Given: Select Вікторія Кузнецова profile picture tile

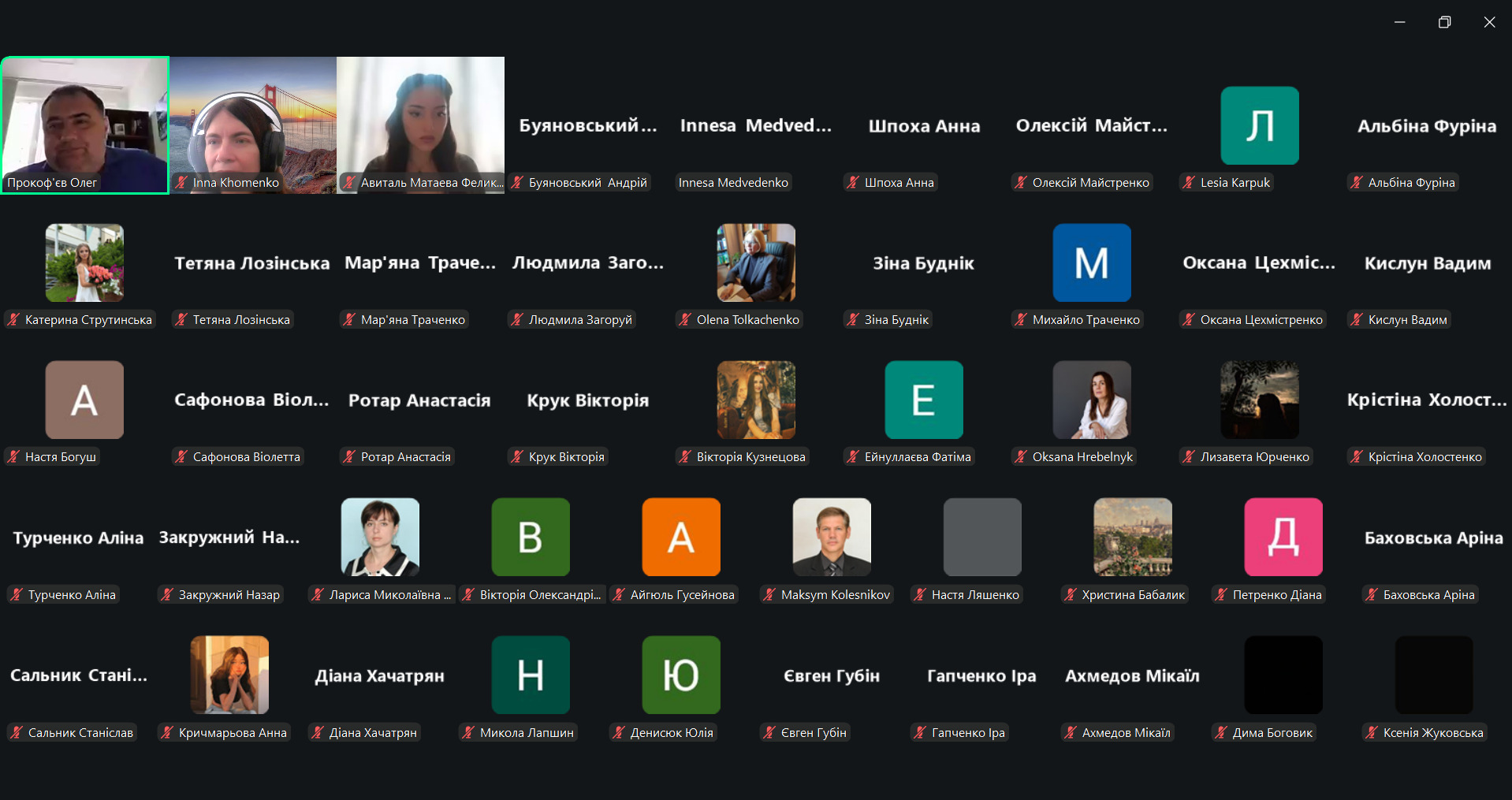Looking at the screenshot, I should point(756,400).
